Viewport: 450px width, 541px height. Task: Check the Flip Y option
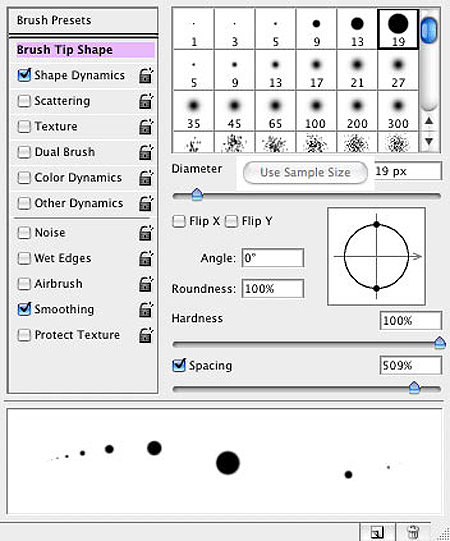[232, 222]
